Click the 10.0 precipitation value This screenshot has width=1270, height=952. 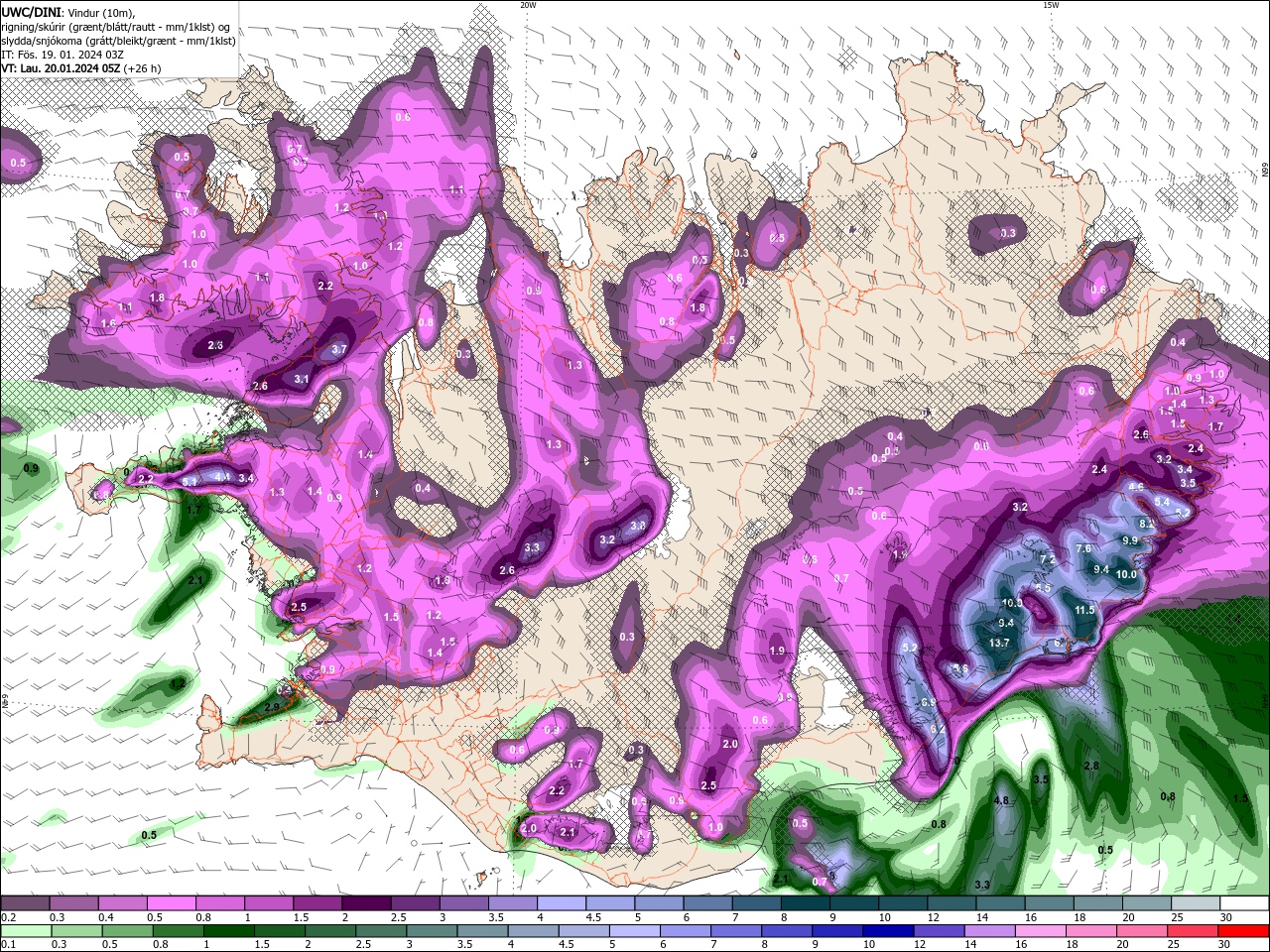pyautogui.click(x=1126, y=575)
